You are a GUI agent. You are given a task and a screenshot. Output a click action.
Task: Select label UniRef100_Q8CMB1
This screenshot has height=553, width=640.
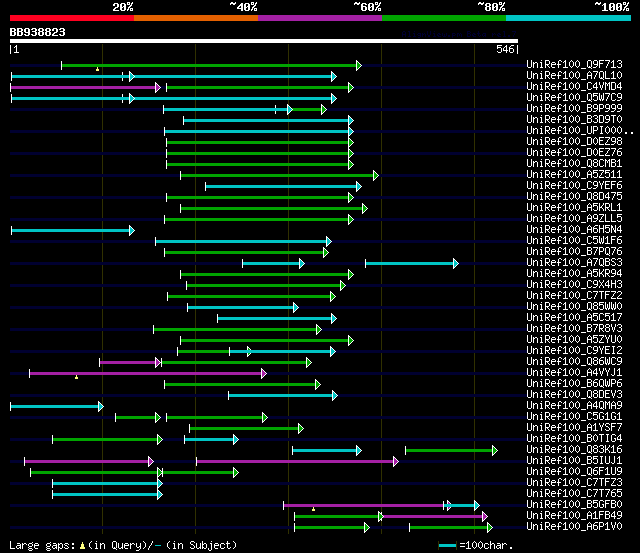574,163
